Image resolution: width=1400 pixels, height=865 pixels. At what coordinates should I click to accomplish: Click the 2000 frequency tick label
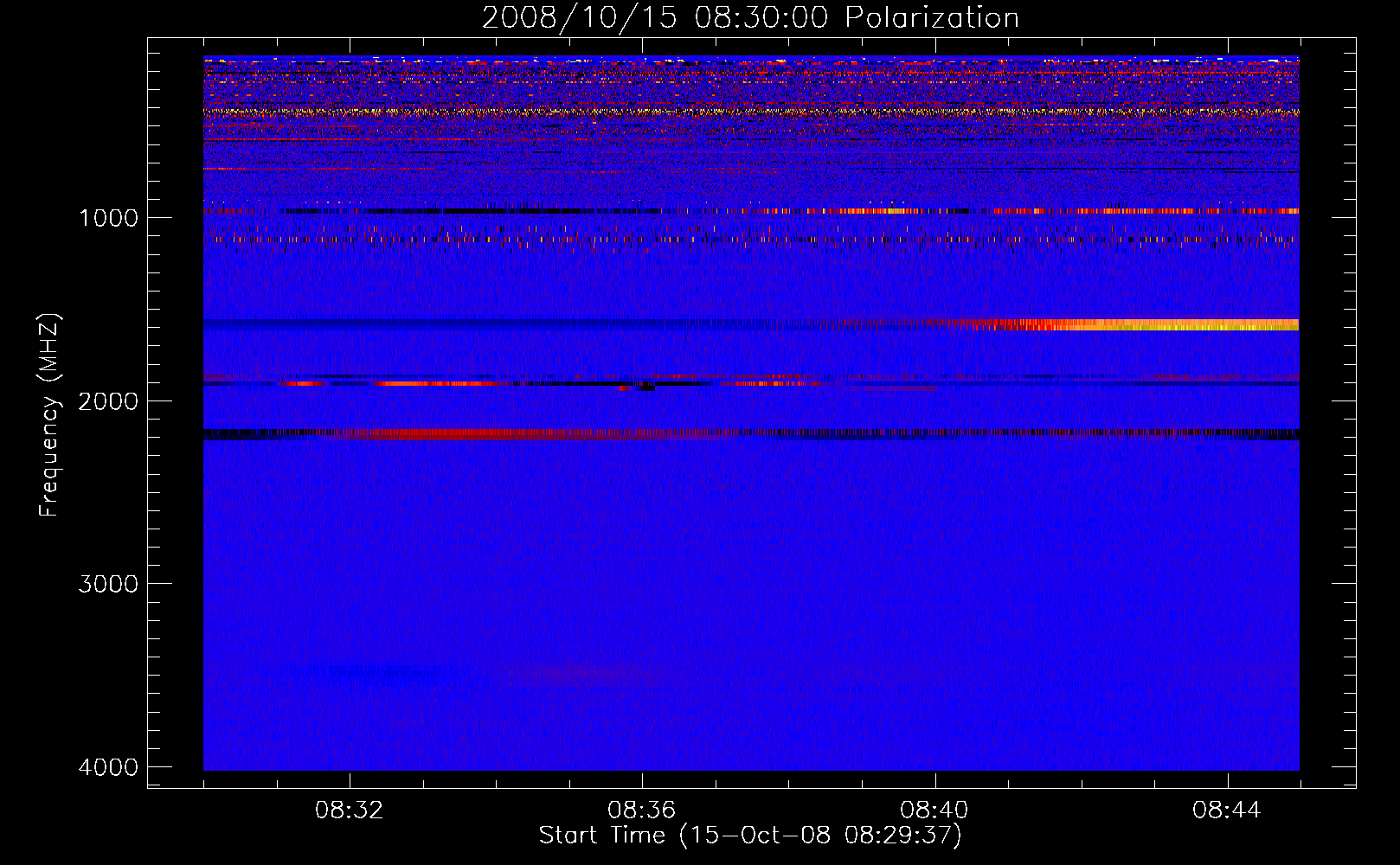click(x=108, y=400)
